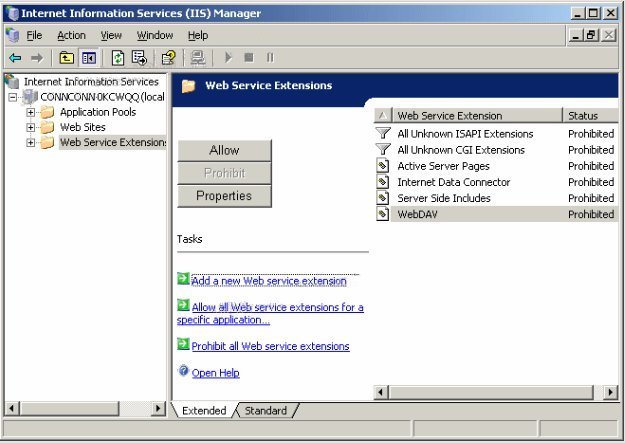This screenshot has height=443, width=625.
Task: Click tree pane scroll right arrow
Action: [x=158, y=408]
